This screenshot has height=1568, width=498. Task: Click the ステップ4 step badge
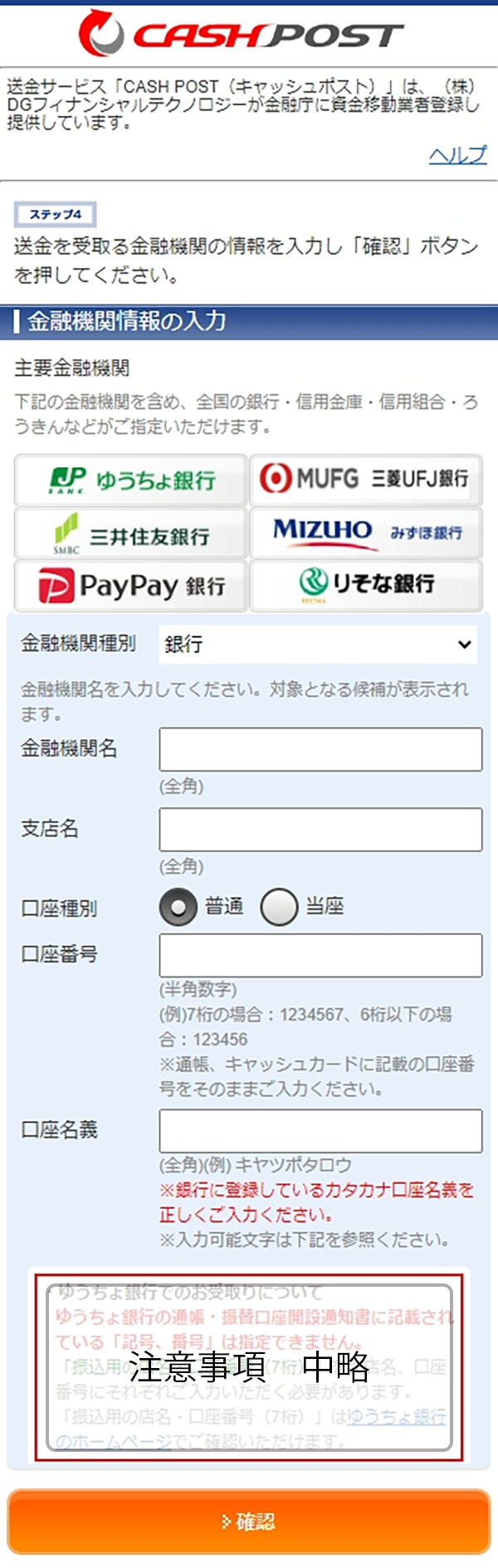(55, 215)
